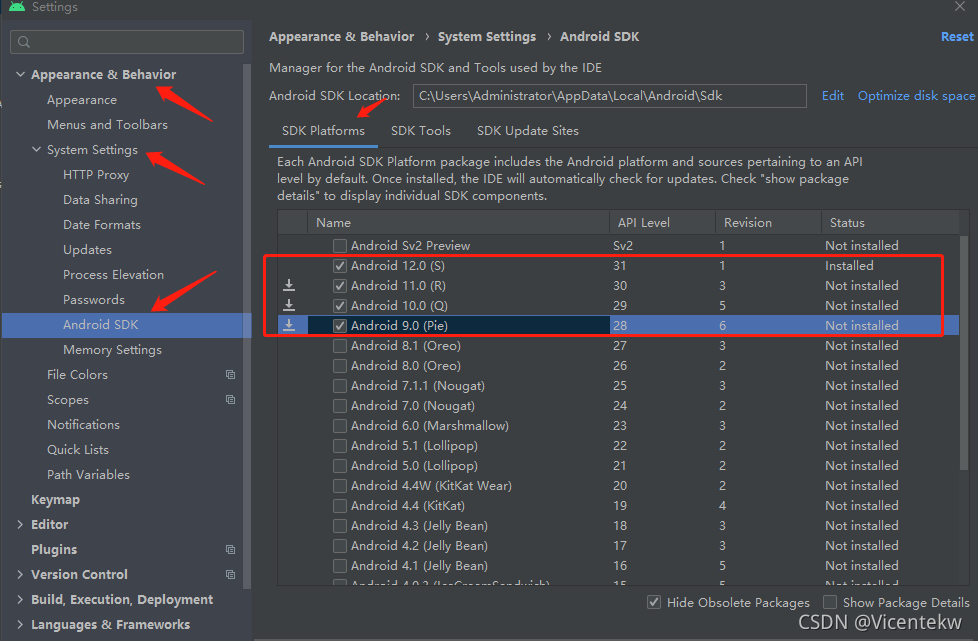Click download icon beside Android 11.0 (R)
The height and width of the screenshot is (641, 978).
pos(289,285)
